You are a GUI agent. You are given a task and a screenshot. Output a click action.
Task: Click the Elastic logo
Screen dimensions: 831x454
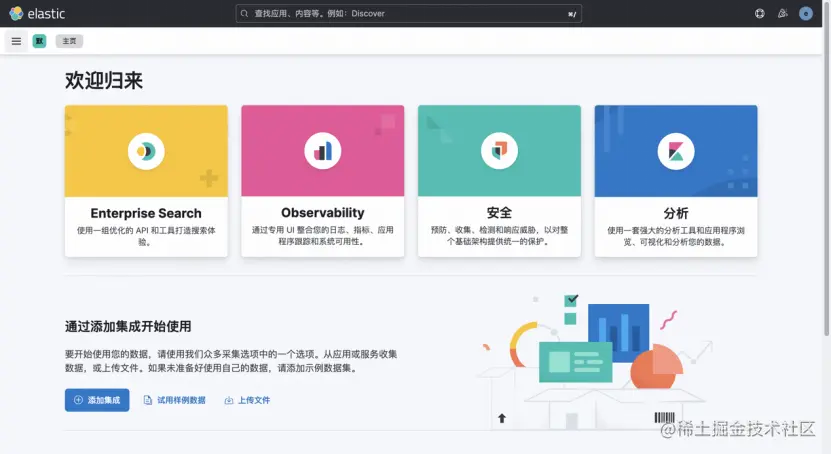coord(37,13)
